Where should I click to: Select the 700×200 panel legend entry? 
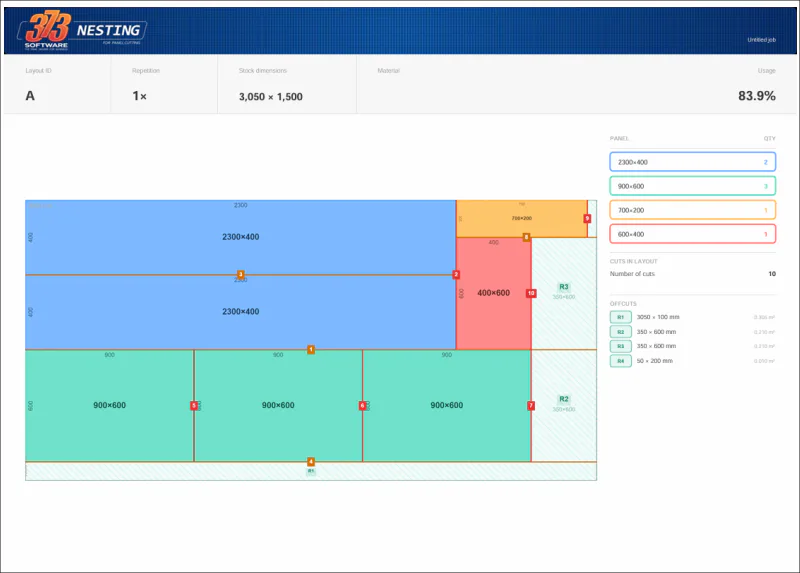692,210
